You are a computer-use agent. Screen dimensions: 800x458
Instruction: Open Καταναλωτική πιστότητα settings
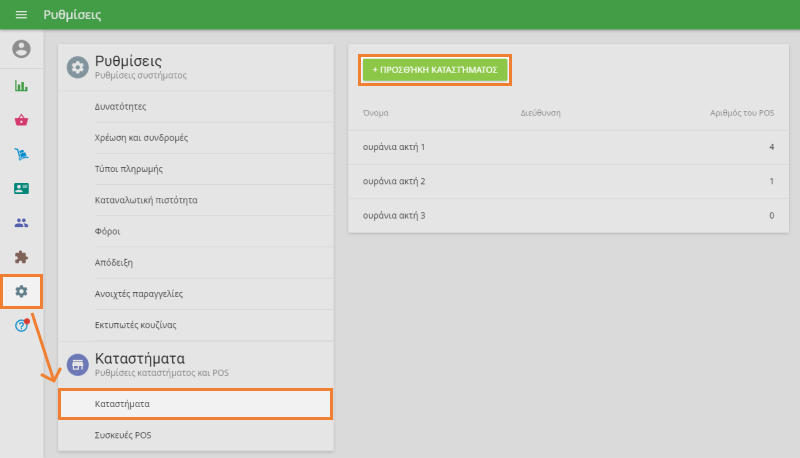click(196, 200)
